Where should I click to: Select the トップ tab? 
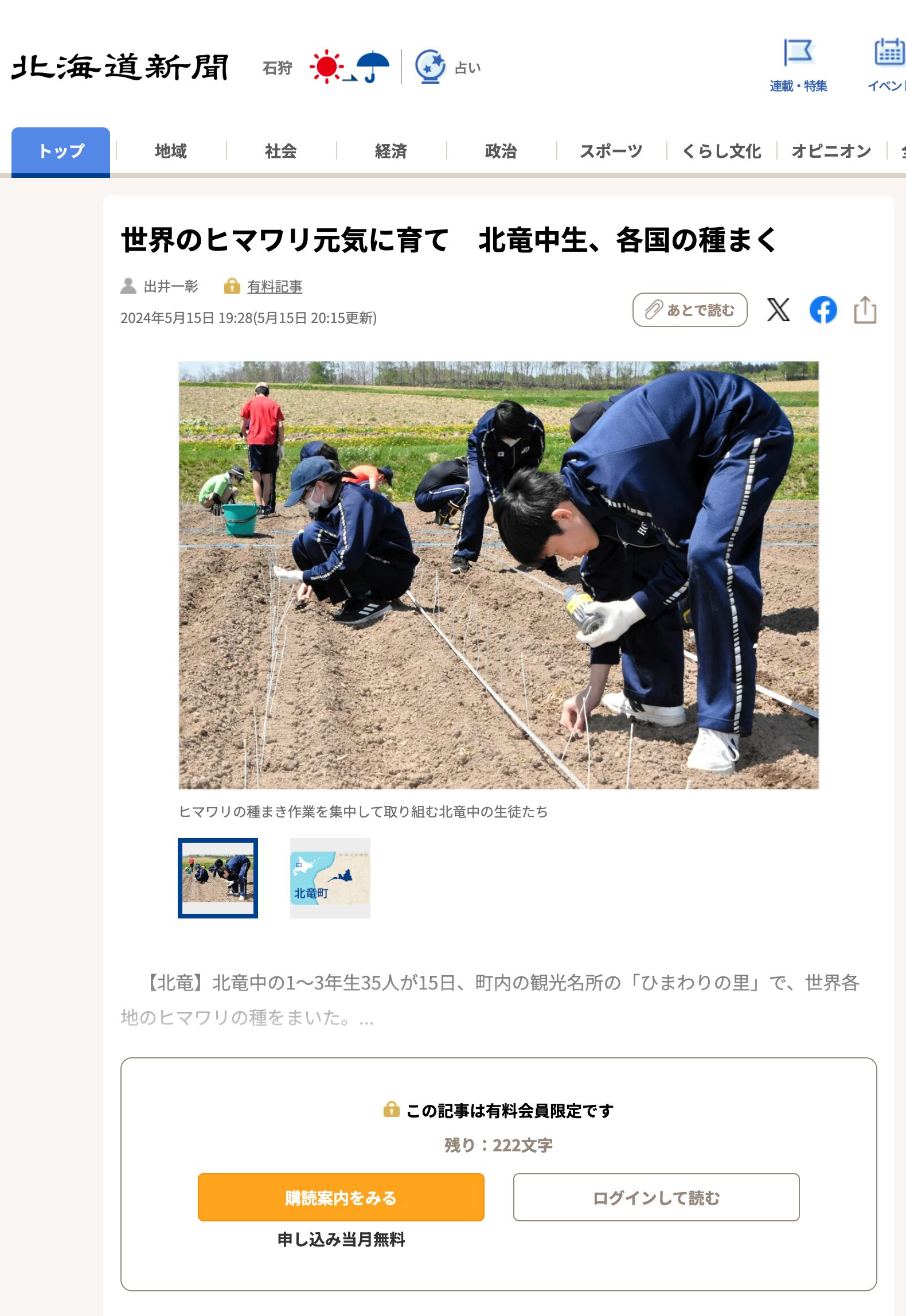61,151
